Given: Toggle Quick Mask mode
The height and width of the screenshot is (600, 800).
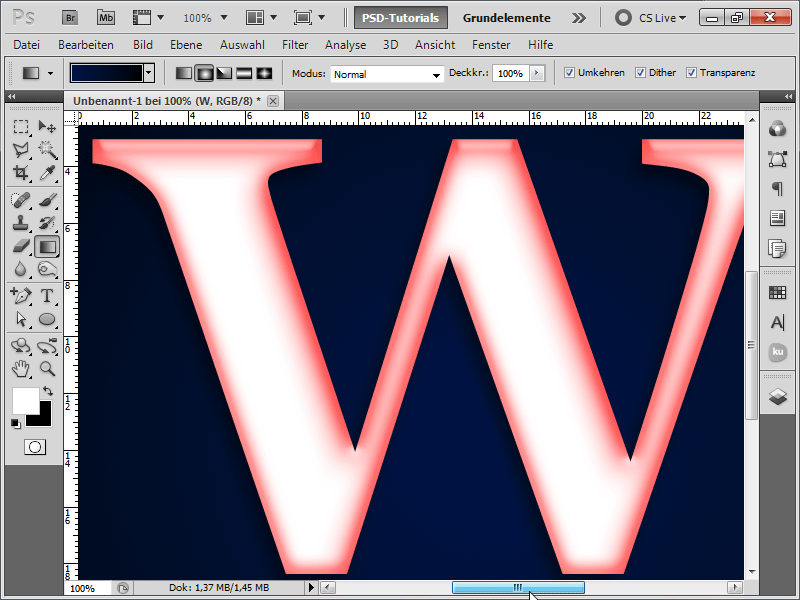Looking at the screenshot, I should pyautogui.click(x=35, y=447).
